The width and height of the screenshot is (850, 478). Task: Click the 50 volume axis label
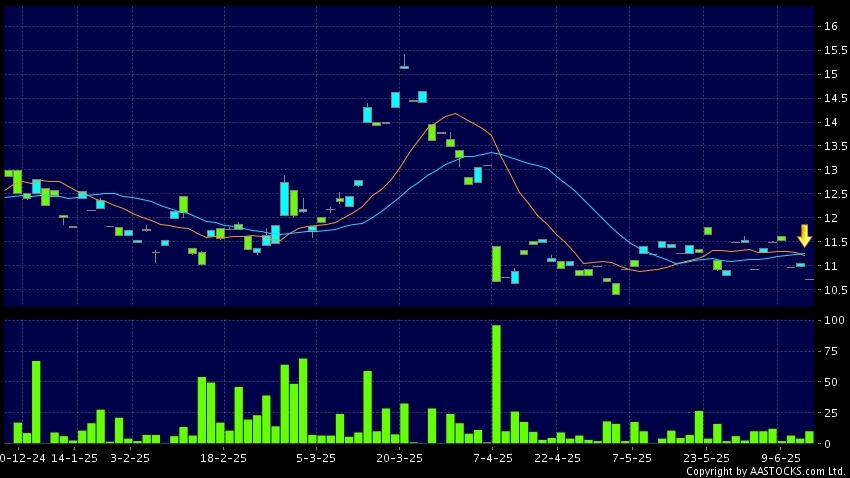[x=830, y=382]
